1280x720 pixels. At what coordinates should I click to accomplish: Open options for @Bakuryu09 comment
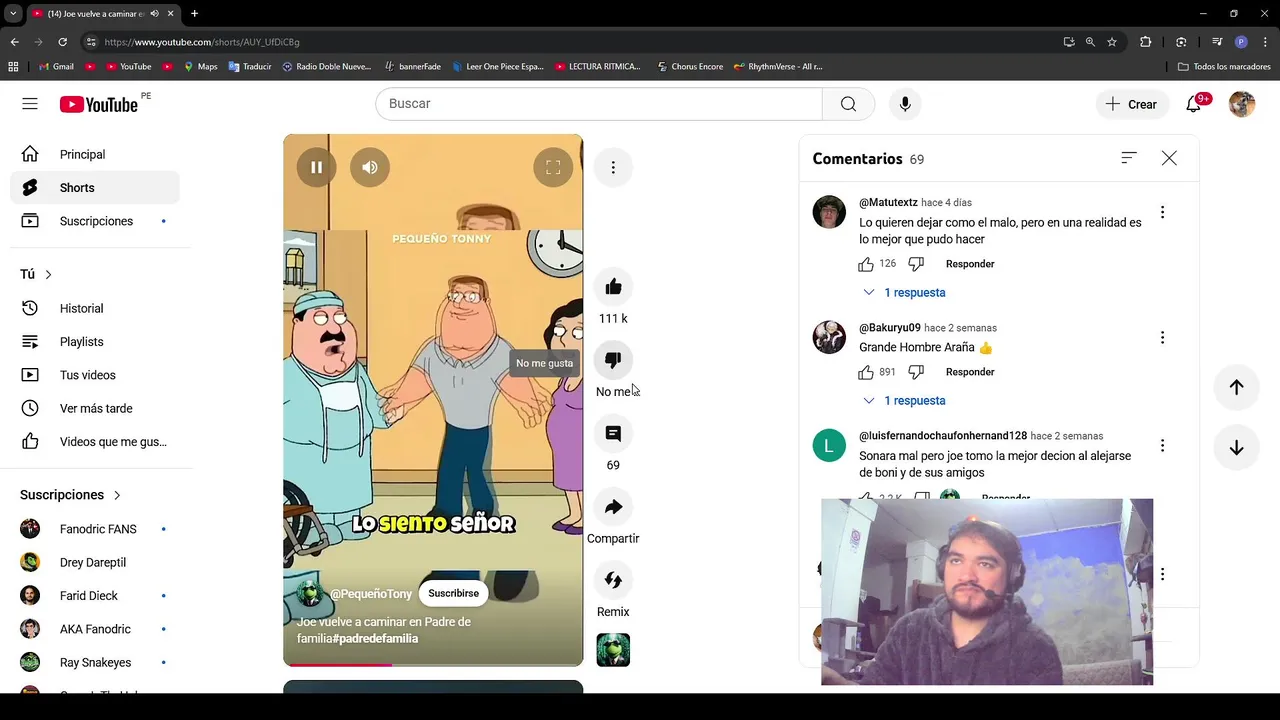(x=1162, y=338)
